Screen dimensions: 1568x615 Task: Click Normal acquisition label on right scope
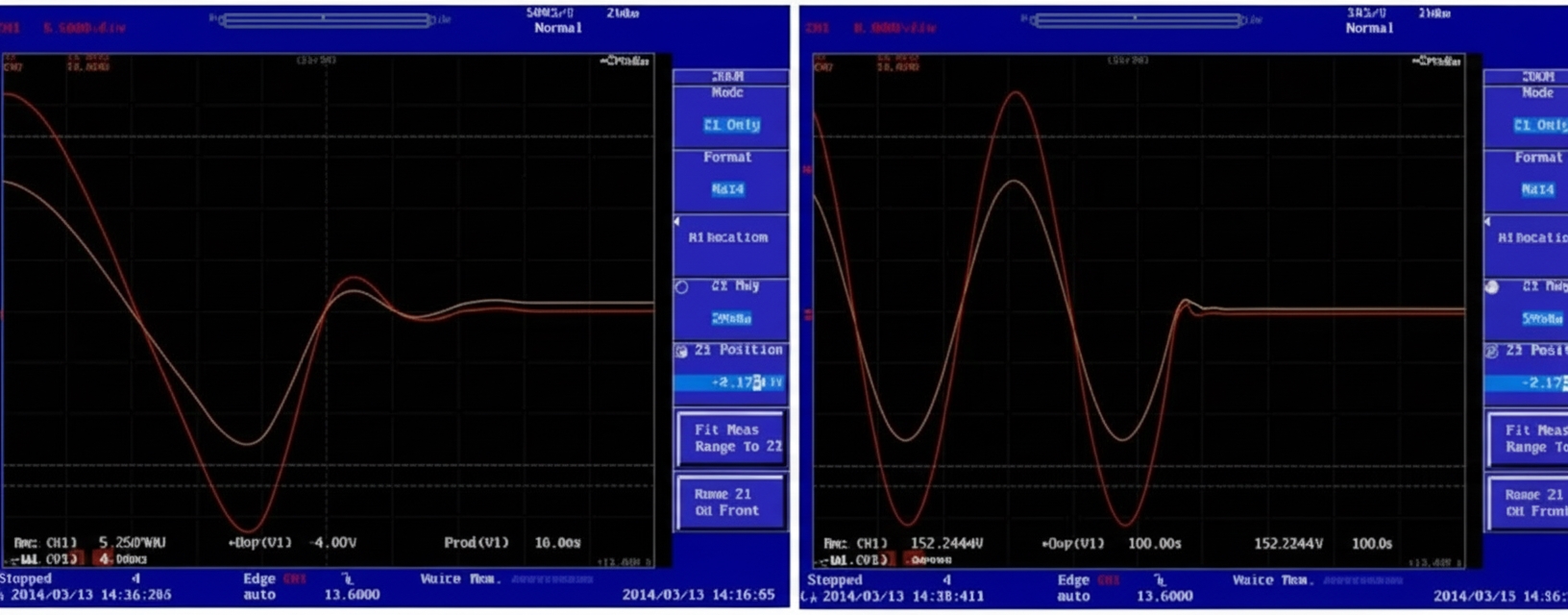click(x=1369, y=28)
